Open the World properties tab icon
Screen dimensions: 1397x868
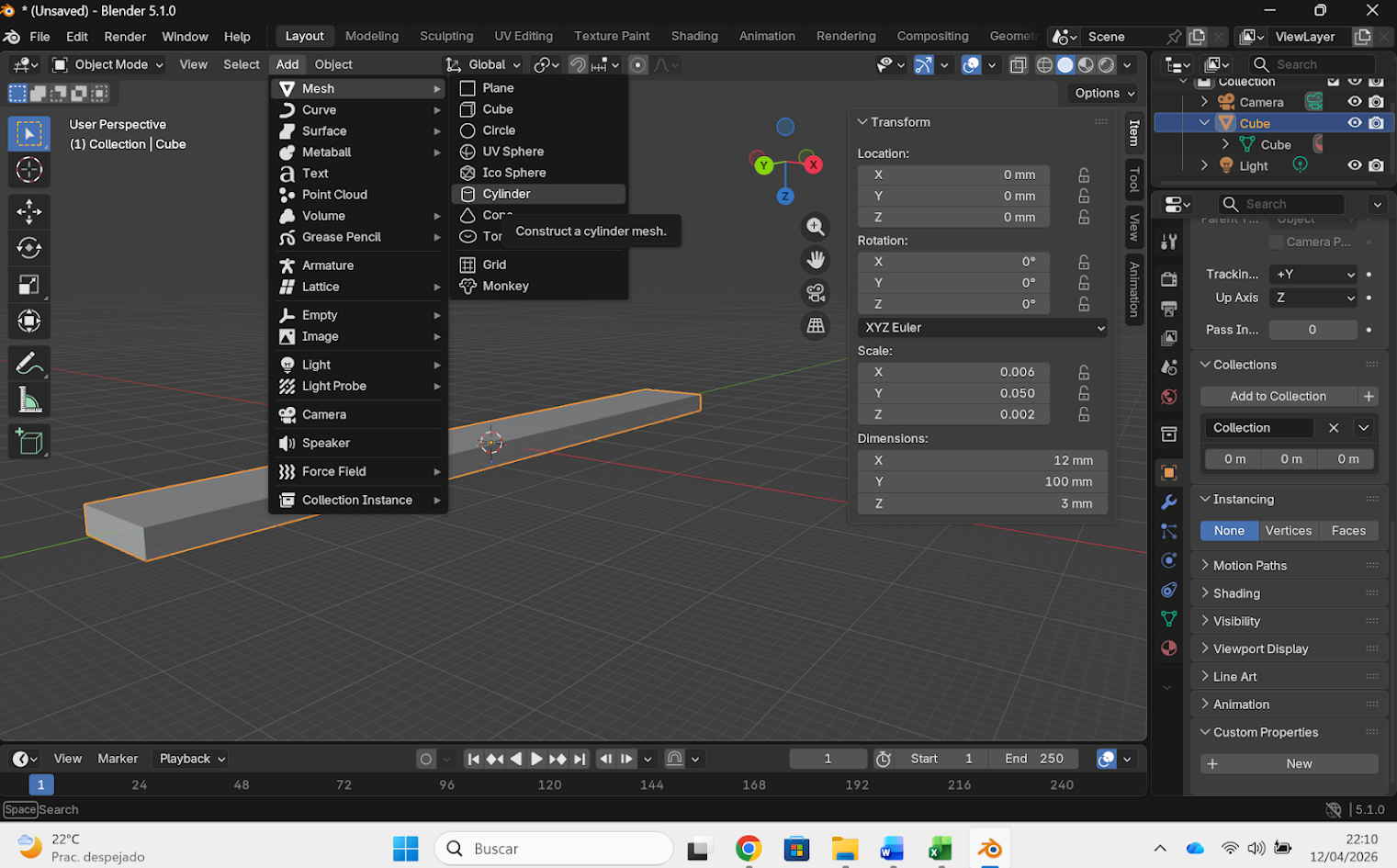click(1169, 397)
